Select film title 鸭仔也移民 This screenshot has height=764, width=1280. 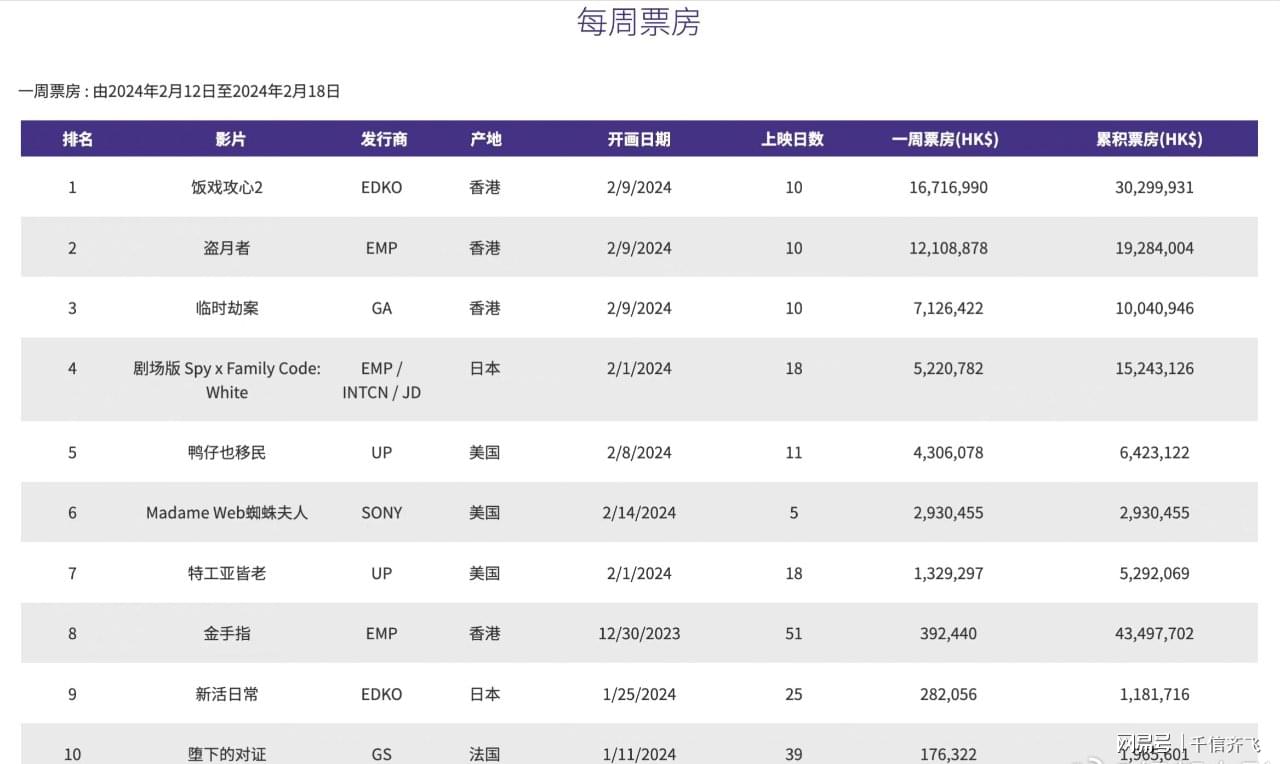[227, 452]
